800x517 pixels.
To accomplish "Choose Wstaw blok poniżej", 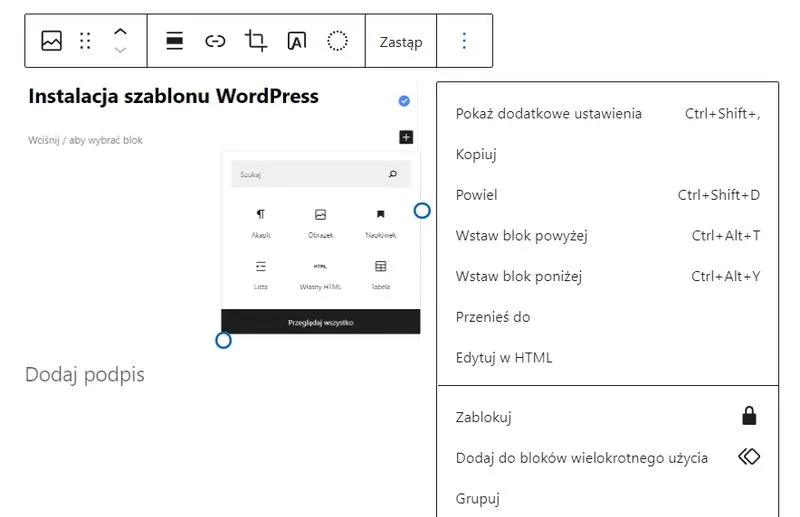I will pyautogui.click(x=608, y=277).
